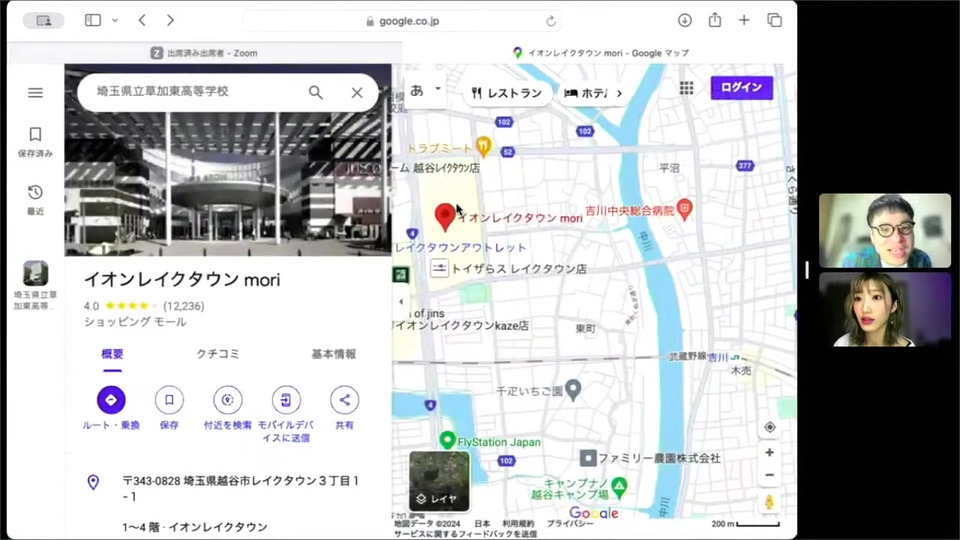
Task: Click the Safari share icon
Action: 714,20
